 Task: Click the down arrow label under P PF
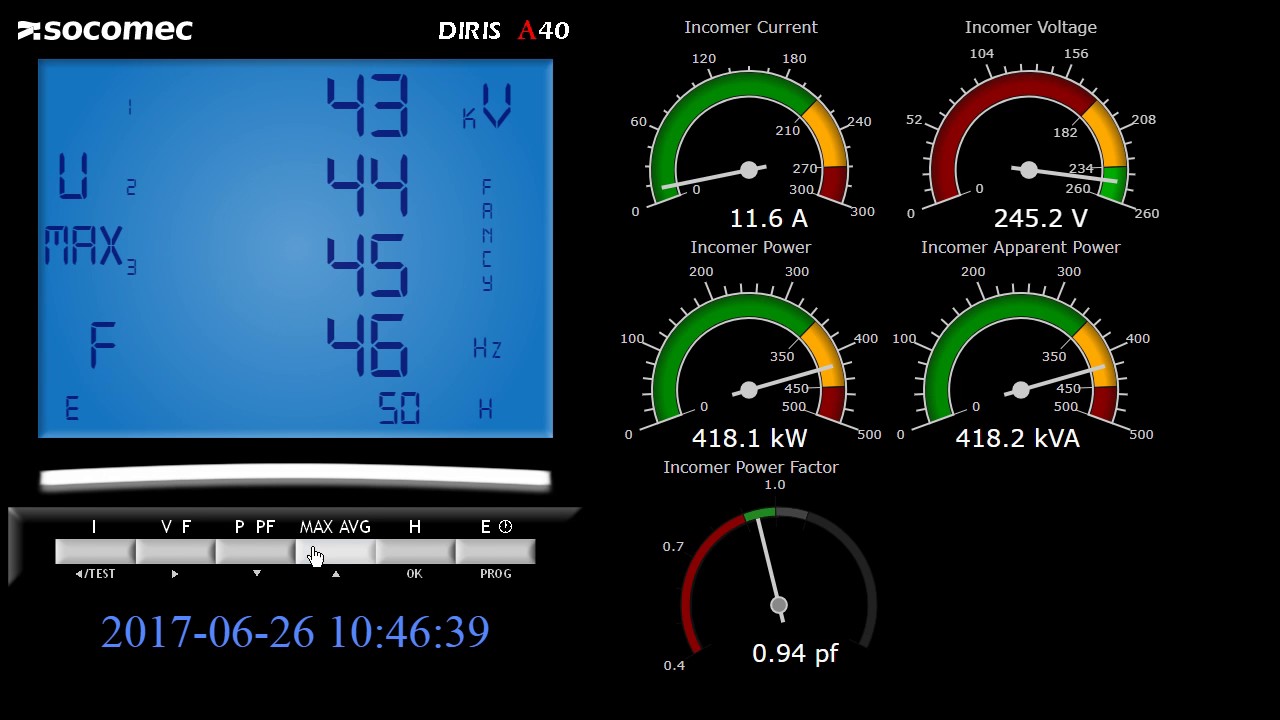coord(256,574)
